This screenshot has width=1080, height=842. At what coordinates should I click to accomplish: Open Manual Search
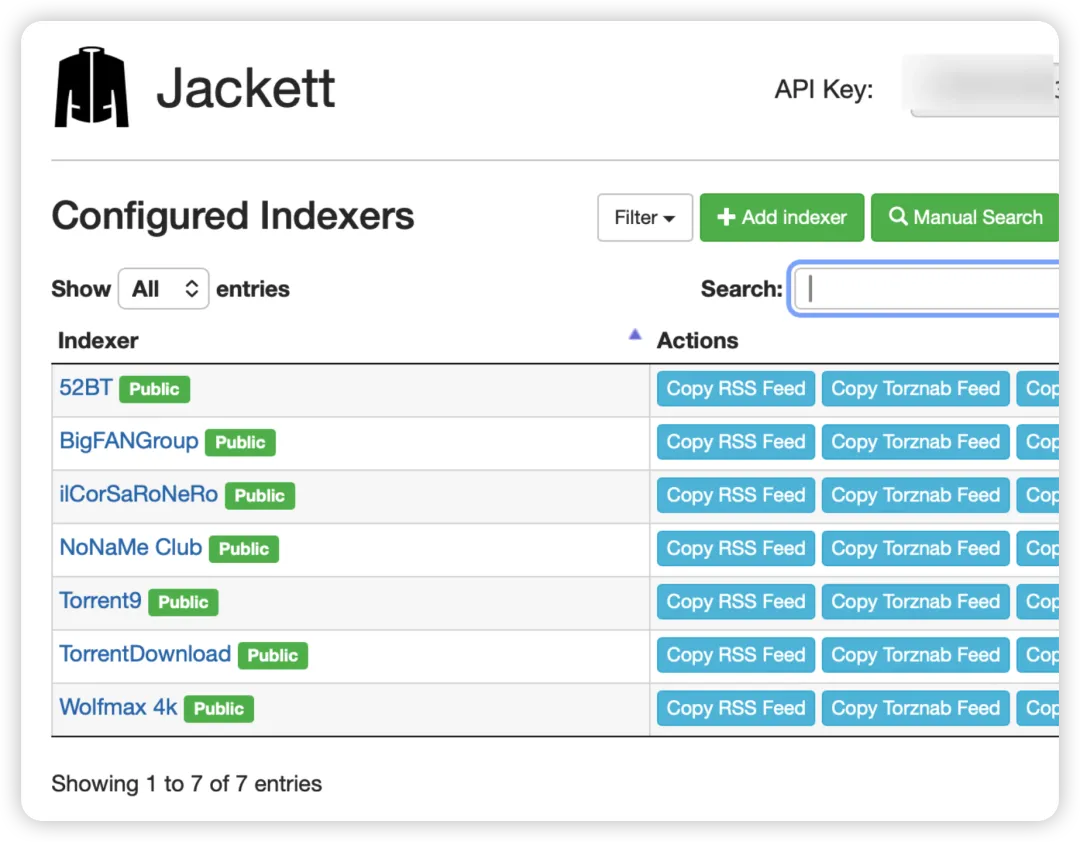point(965,217)
